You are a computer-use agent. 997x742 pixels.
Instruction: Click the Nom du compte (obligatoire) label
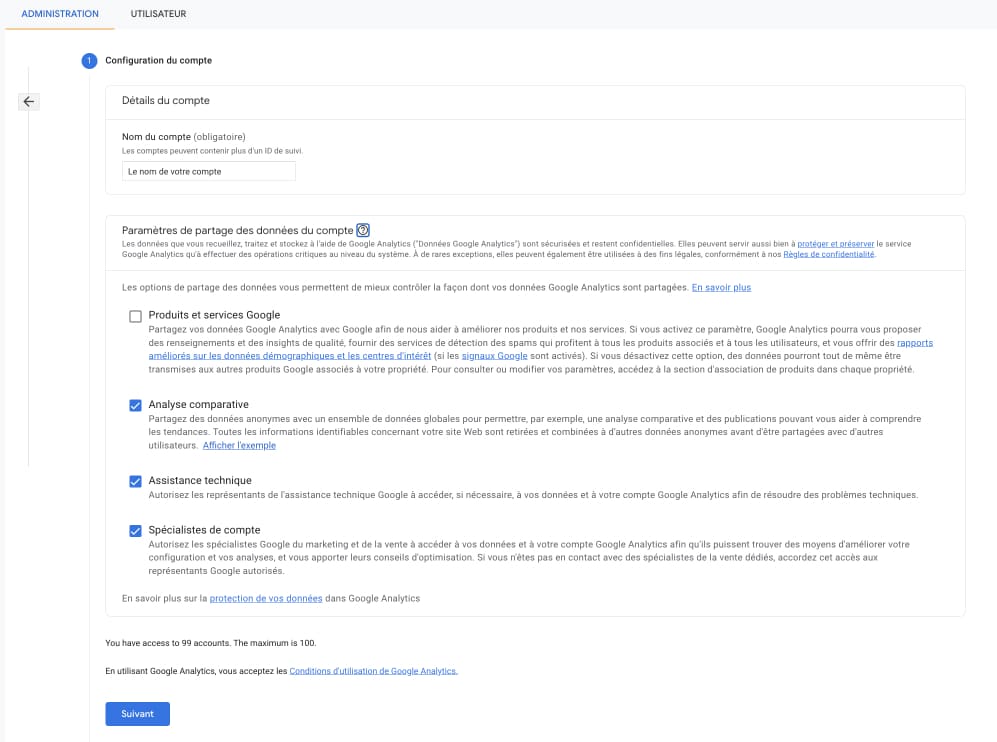[184, 137]
